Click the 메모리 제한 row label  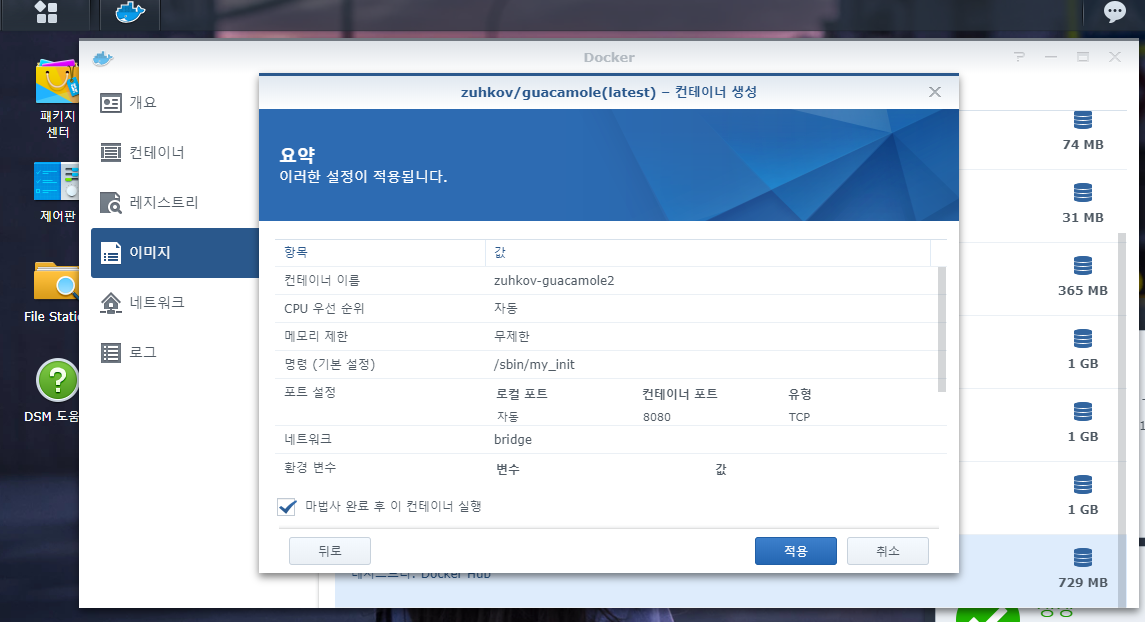pos(315,337)
